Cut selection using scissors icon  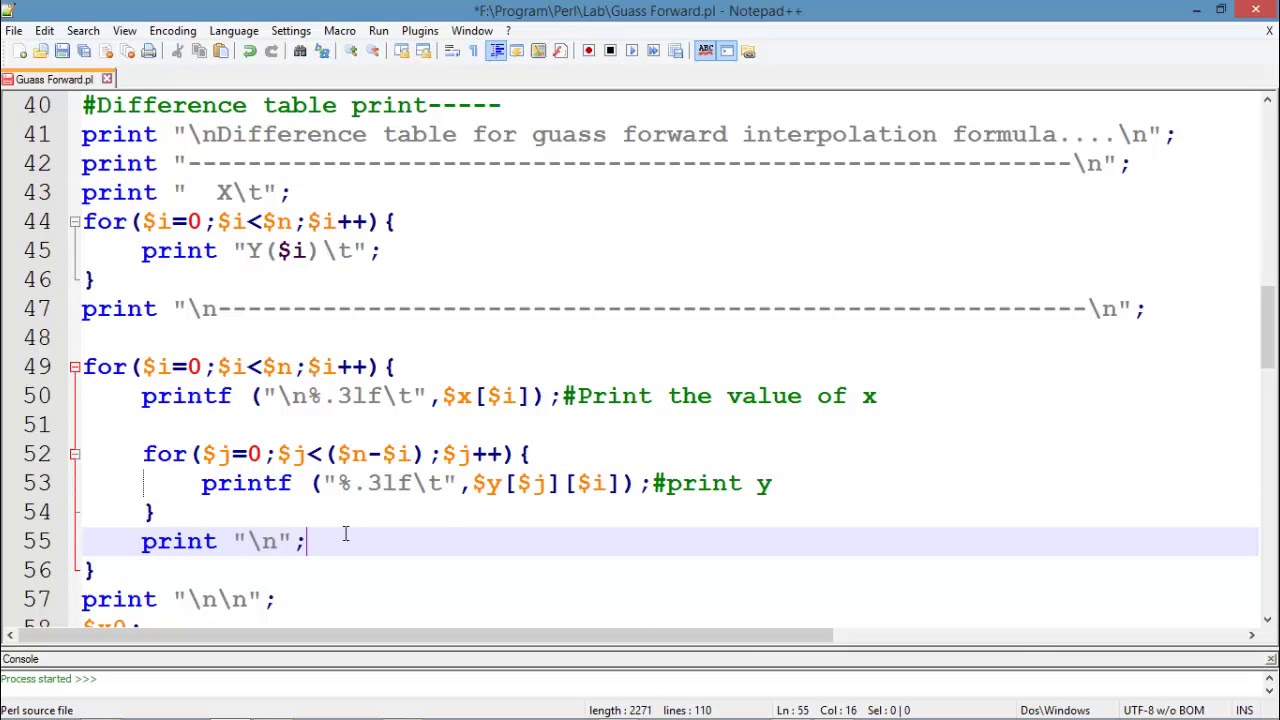[x=177, y=51]
